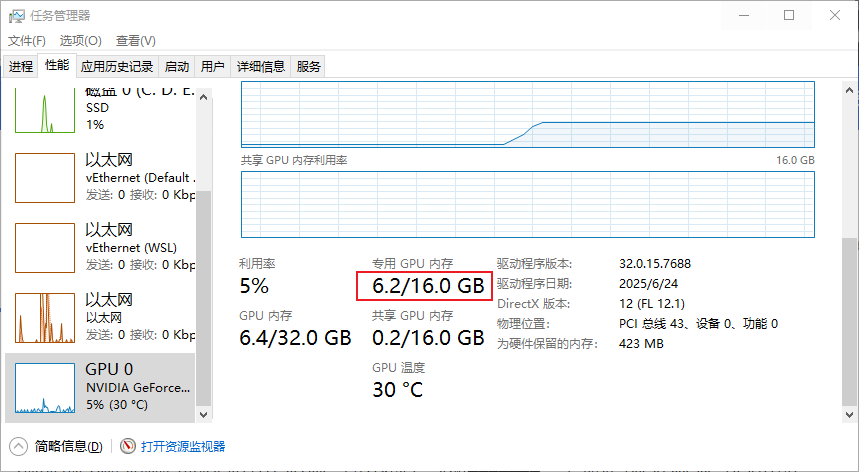Open the 选项(O) menu

[x=80, y=41]
